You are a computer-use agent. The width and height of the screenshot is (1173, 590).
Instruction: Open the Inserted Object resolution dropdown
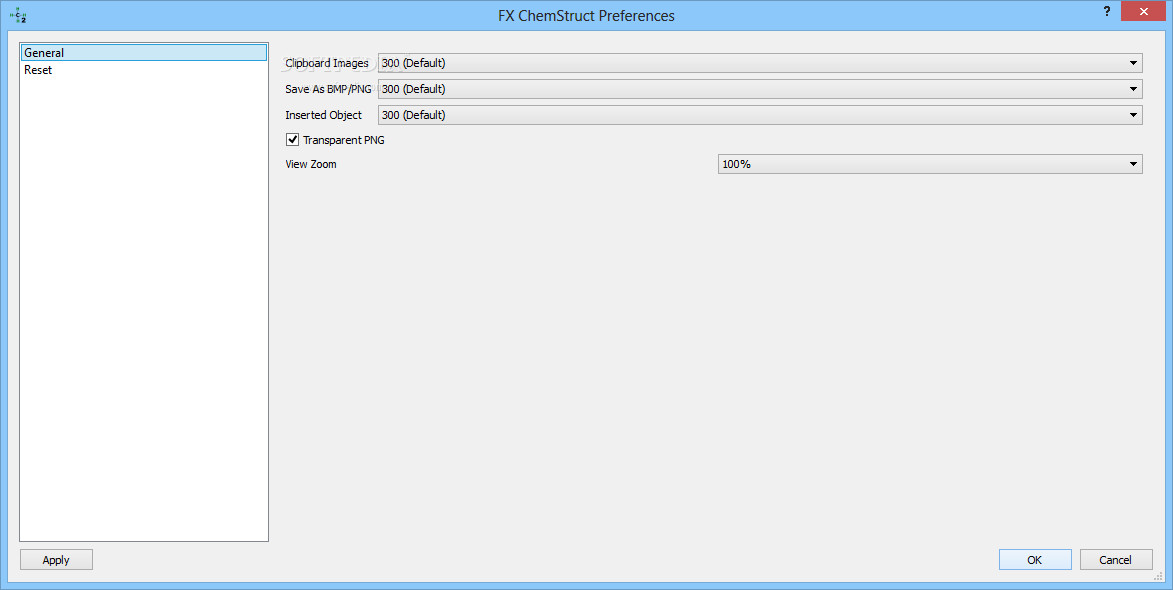(x=760, y=115)
